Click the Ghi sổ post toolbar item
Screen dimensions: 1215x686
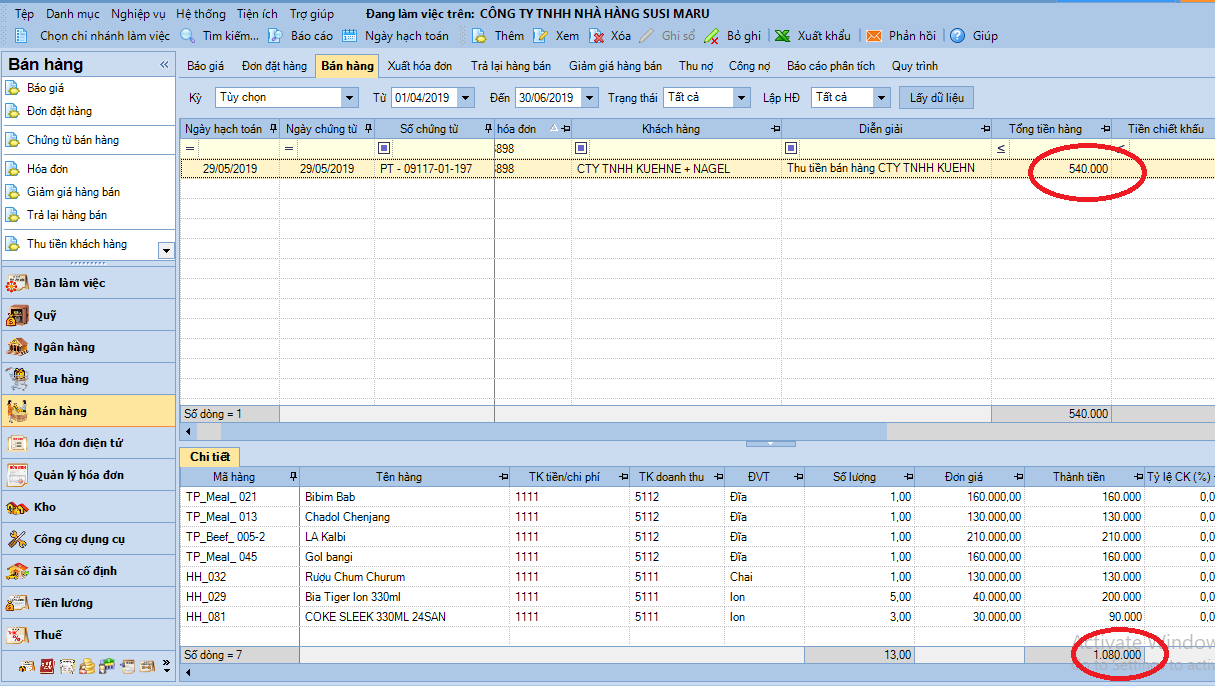(667, 36)
